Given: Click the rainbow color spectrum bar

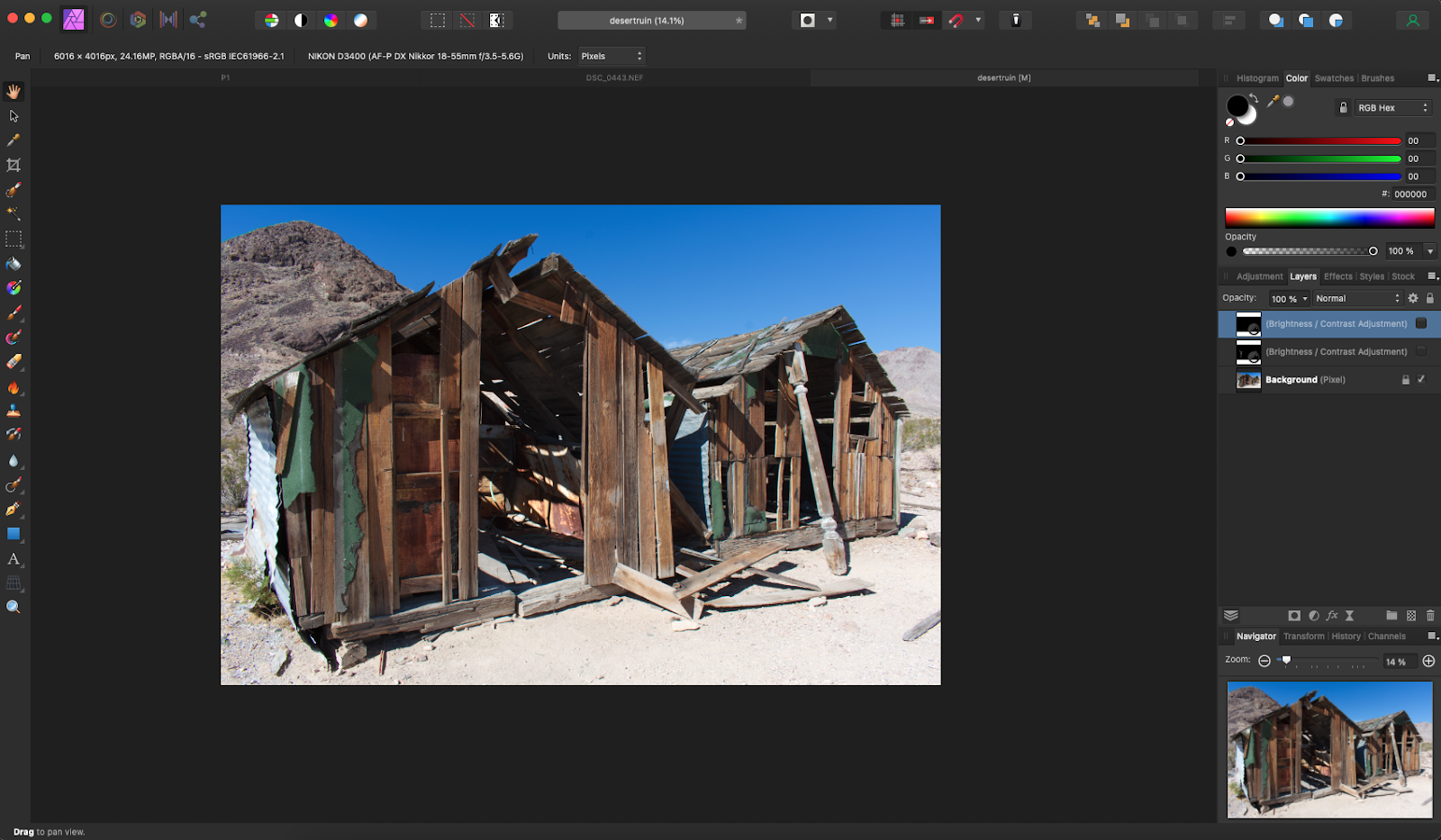Looking at the screenshot, I should click(1329, 217).
